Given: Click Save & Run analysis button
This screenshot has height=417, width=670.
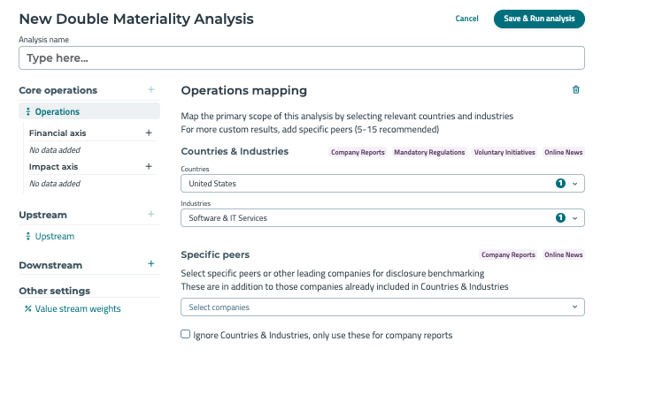Looking at the screenshot, I should (539, 19).
